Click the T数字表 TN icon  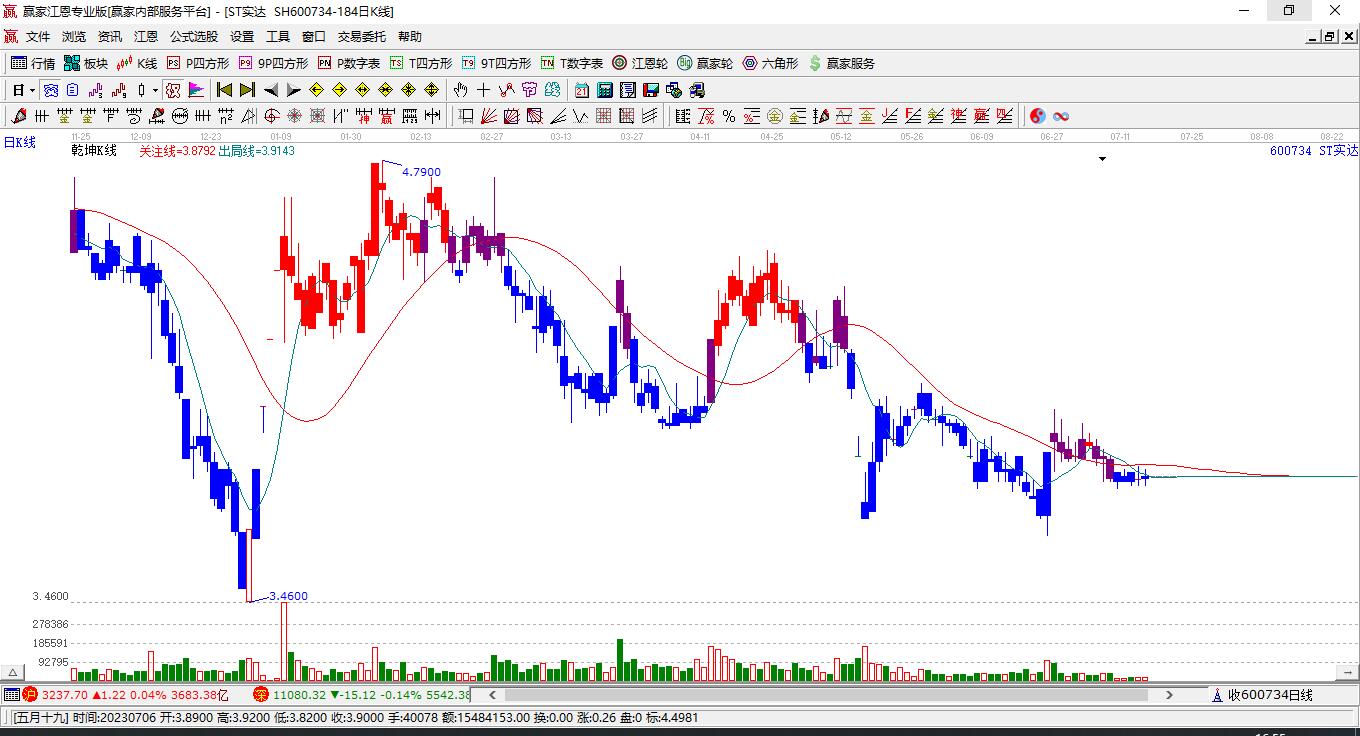coord(548,63)
